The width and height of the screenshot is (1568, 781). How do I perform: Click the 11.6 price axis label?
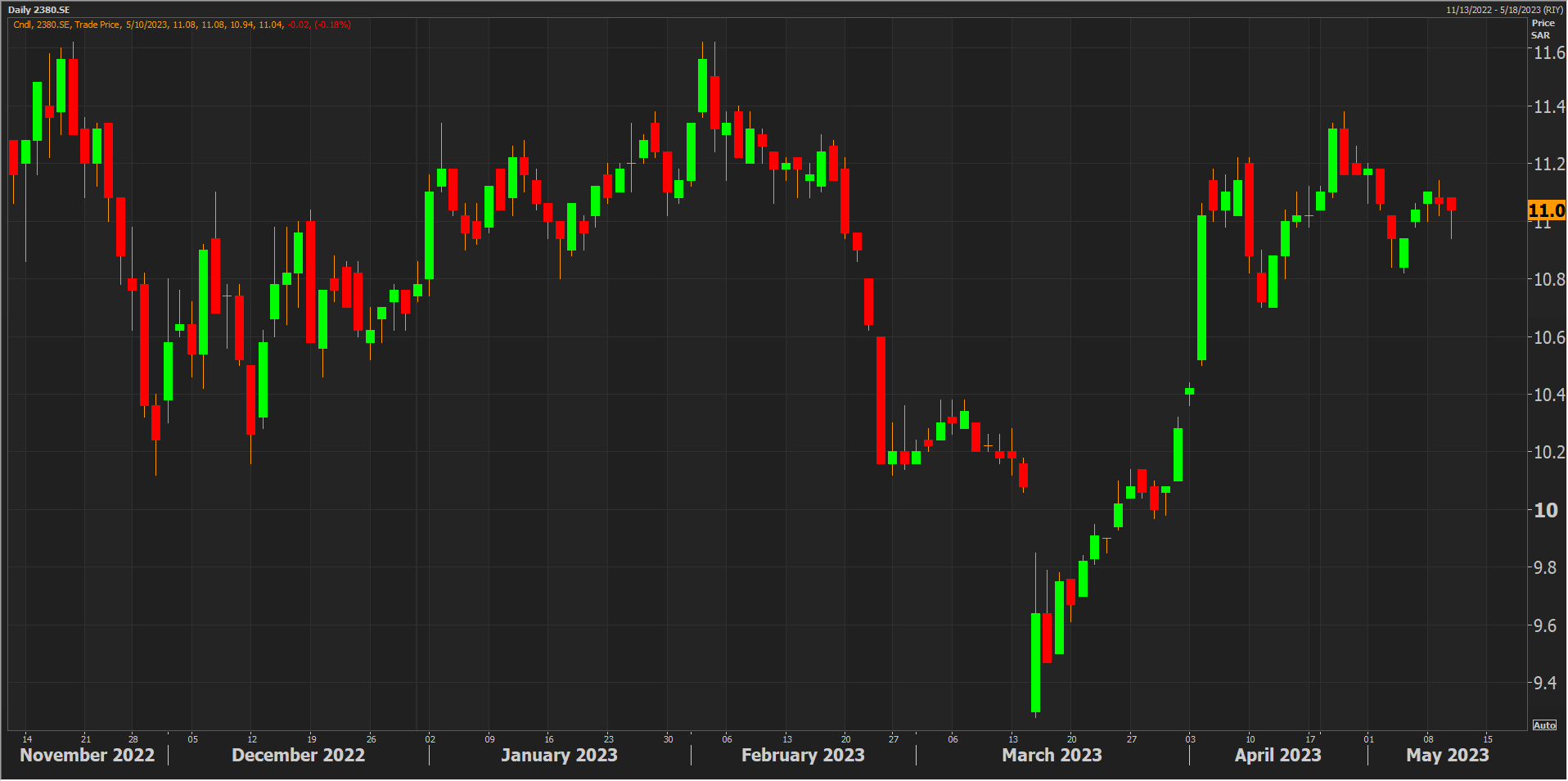coord(1548,53)
